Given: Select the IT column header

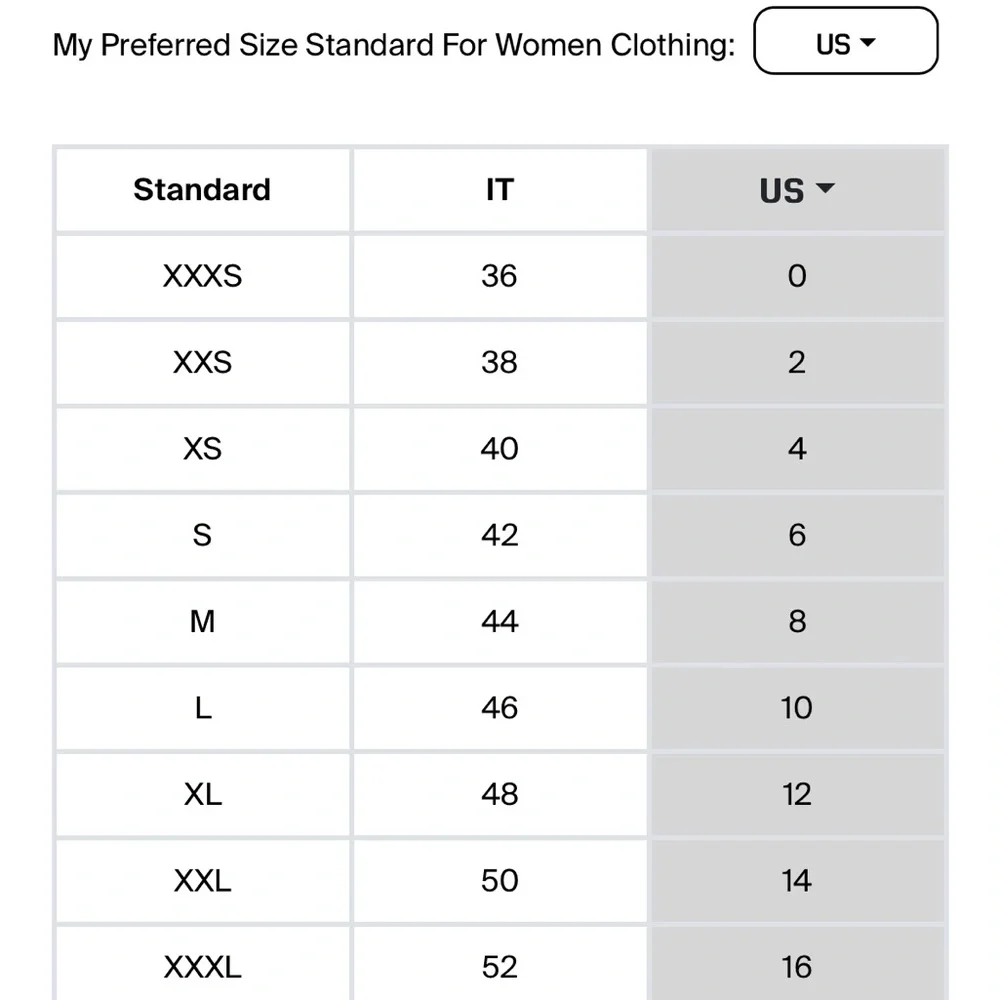Looking at the screenshot, I should (x=499, y=189).
